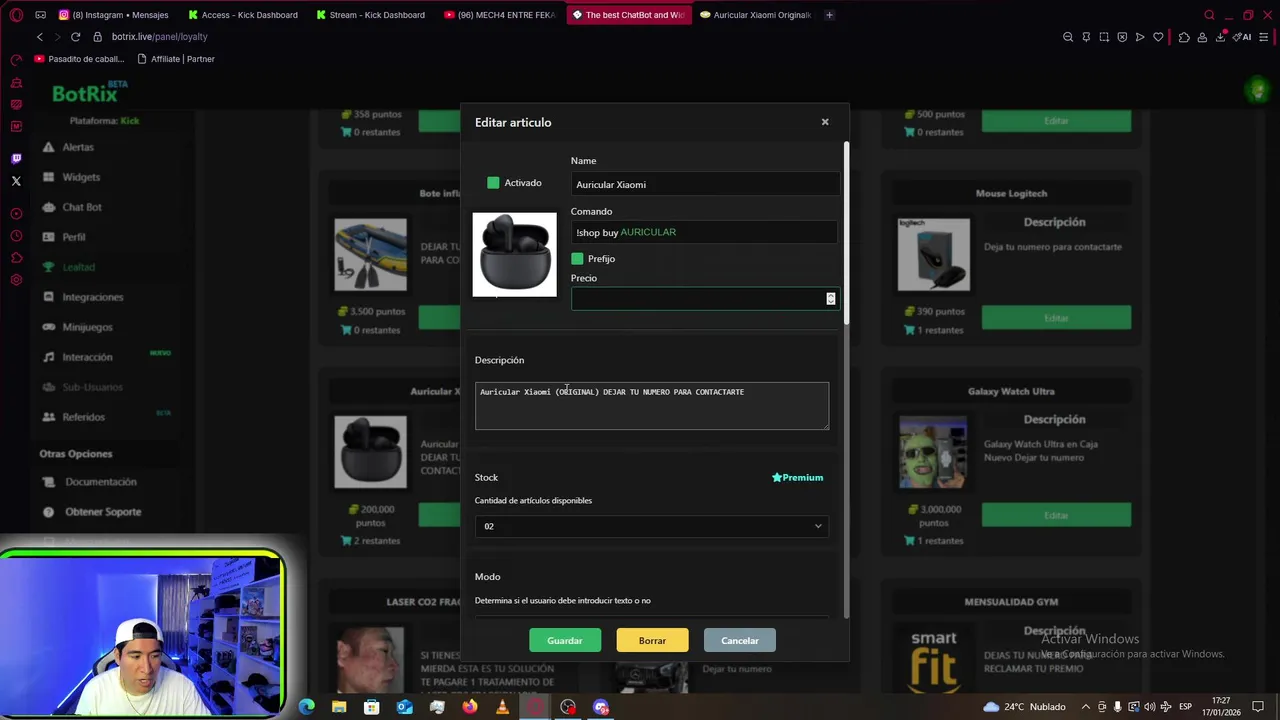Go back to previous page

(39, 37)
